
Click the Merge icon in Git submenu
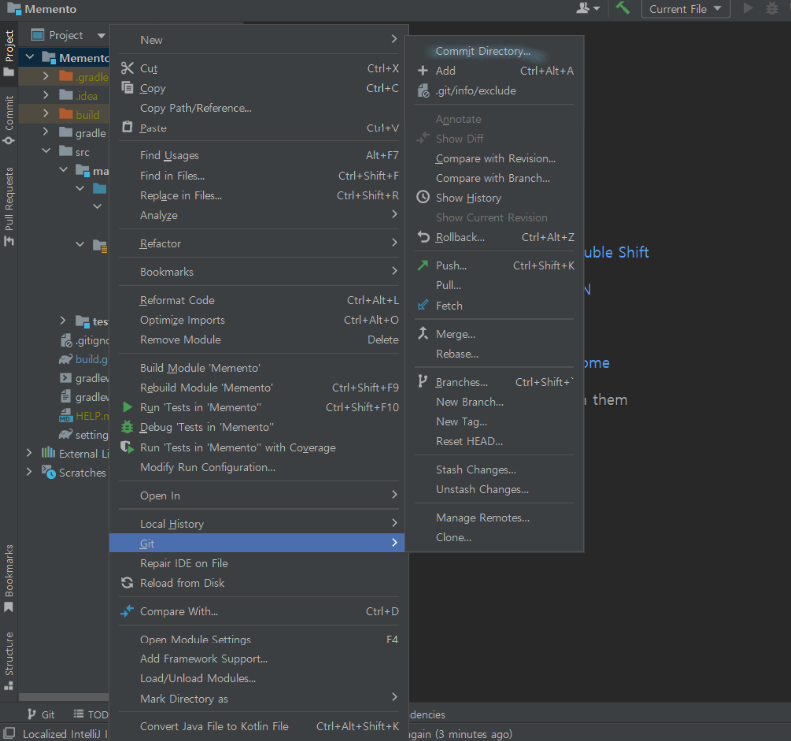423,333
